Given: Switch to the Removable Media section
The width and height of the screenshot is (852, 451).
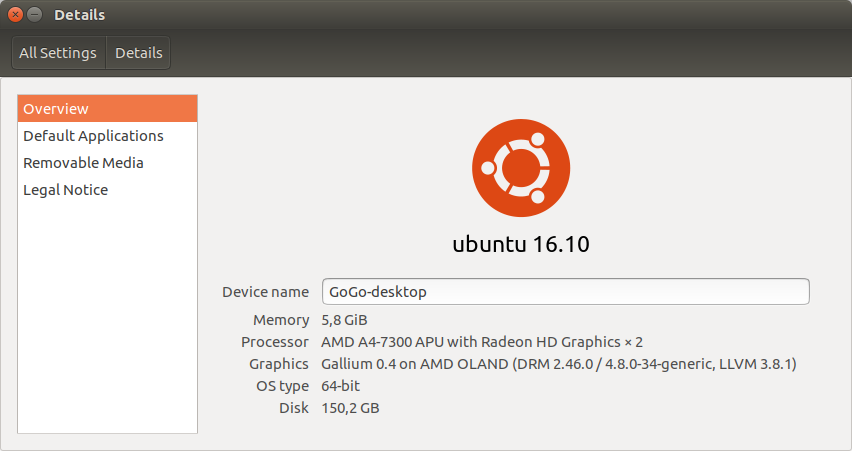Looking at the screenshot, I should (83, 163).
